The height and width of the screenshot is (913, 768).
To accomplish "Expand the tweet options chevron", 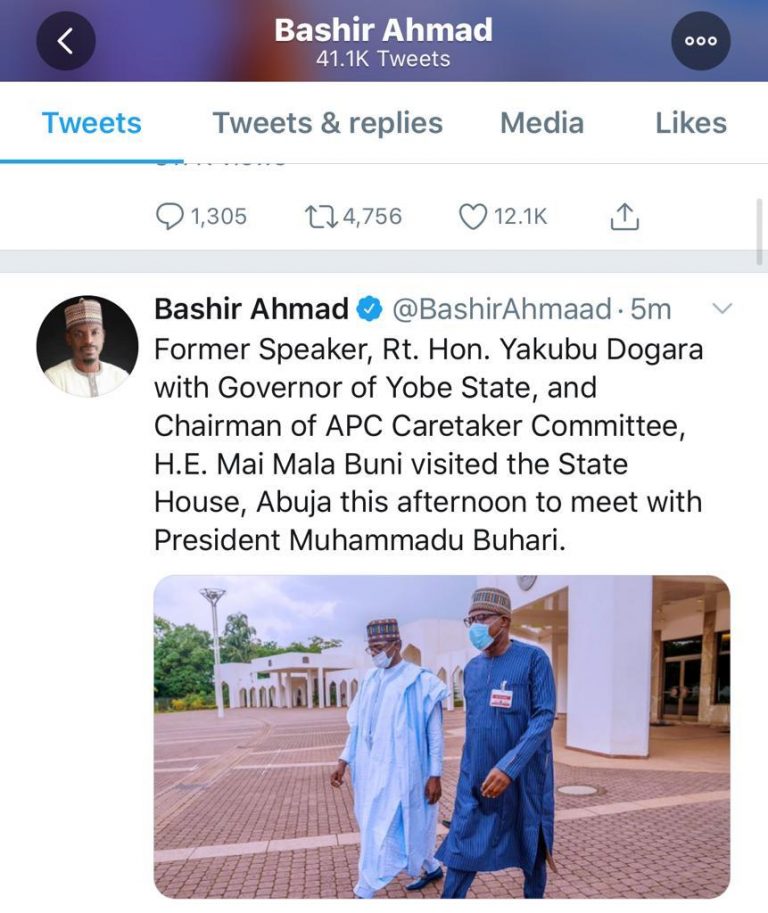I will pos(720,309).
